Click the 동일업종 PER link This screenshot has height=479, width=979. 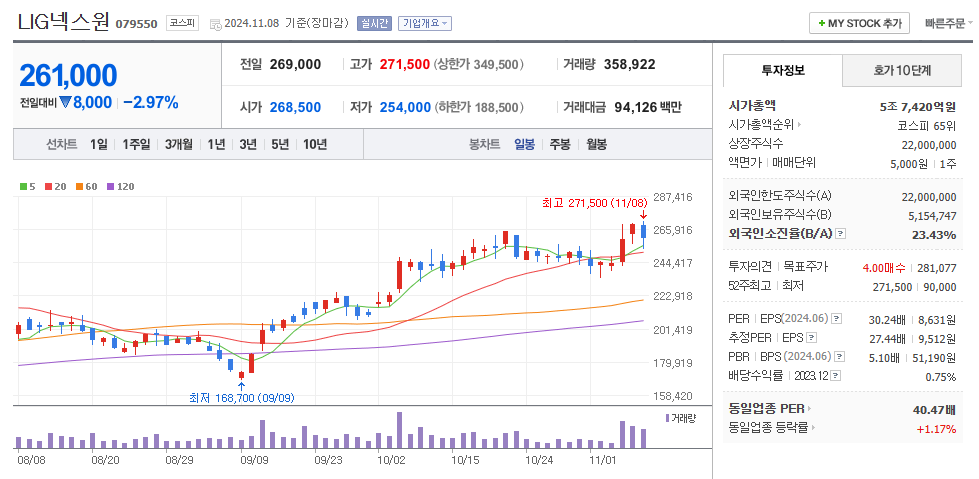766,409
